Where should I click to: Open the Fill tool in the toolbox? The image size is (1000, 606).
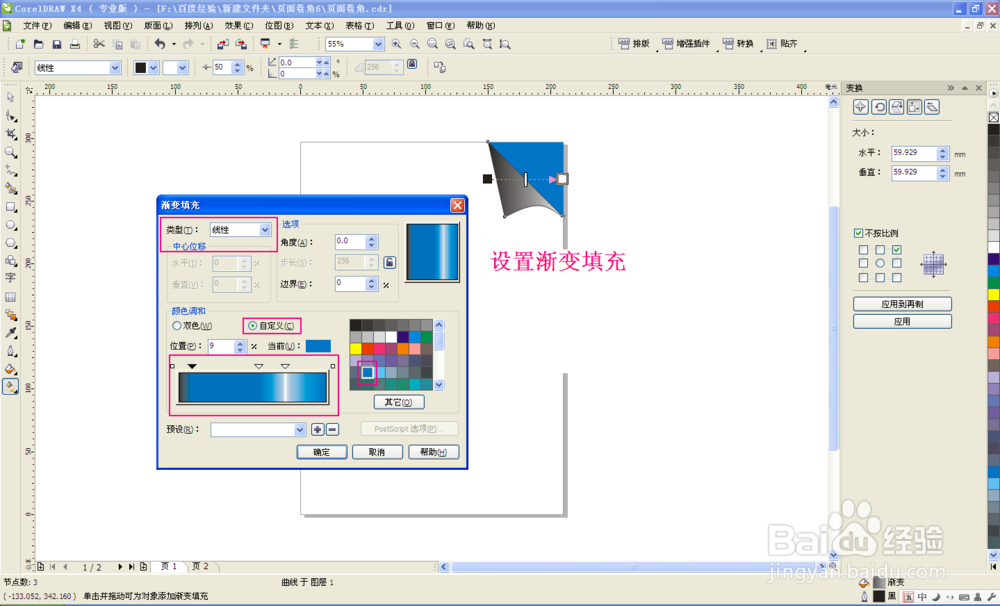point(11,367)
